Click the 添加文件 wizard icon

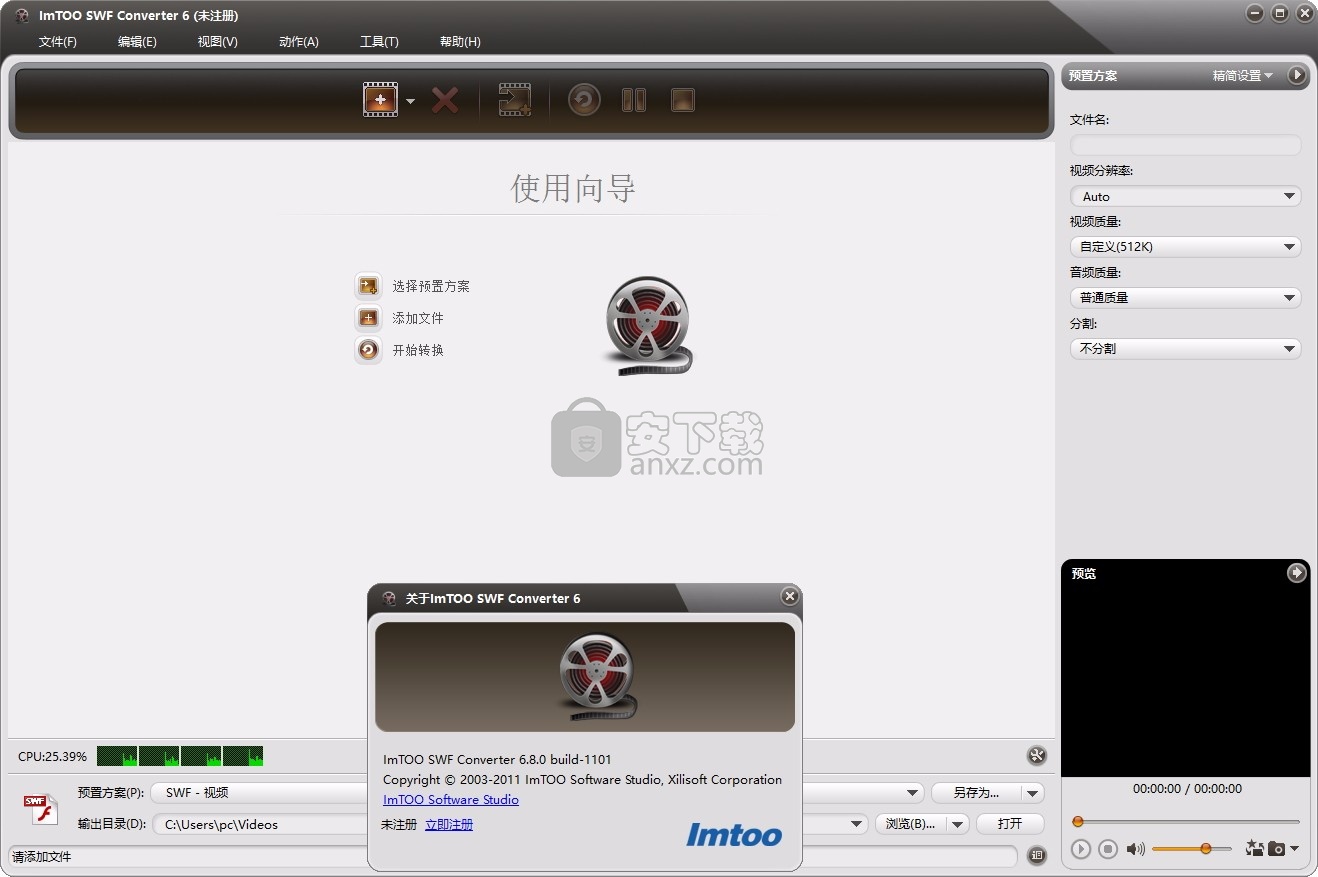pyautogui.click(x=368, y=318)
